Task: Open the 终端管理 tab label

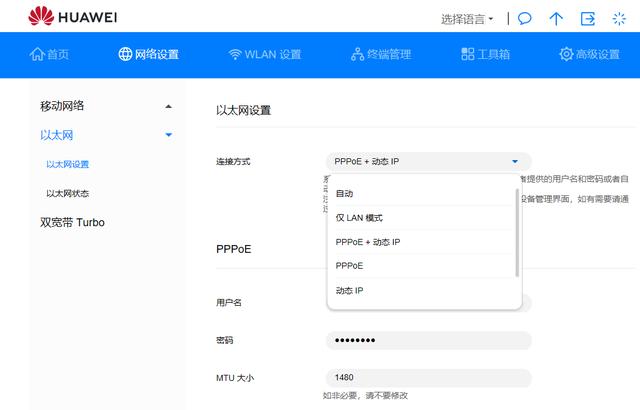Action: pos(389,54)
